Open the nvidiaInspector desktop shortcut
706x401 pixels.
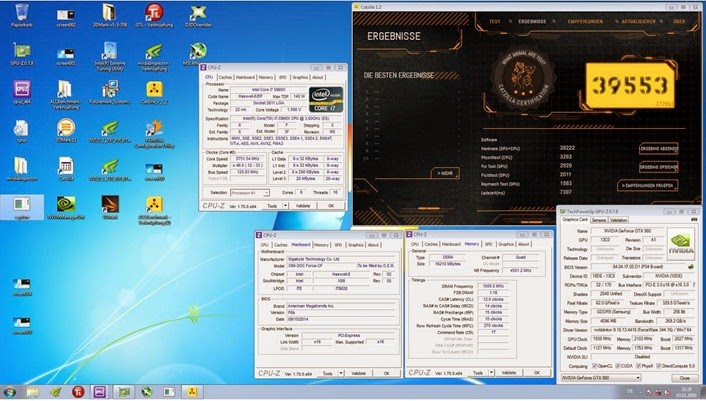pyautogui.click(x=154, y=50)
